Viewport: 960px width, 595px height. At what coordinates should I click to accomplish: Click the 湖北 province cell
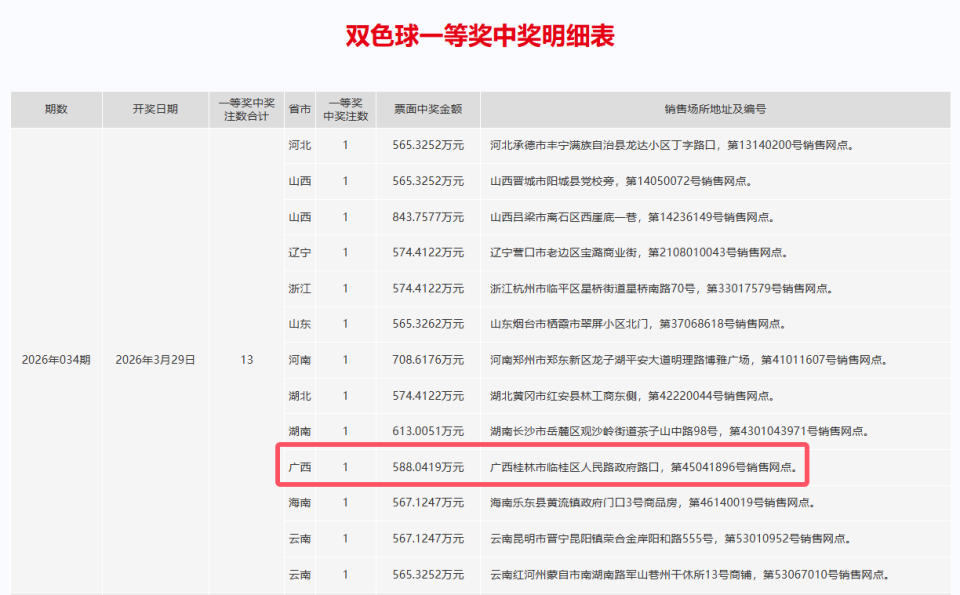coord(300,396)
